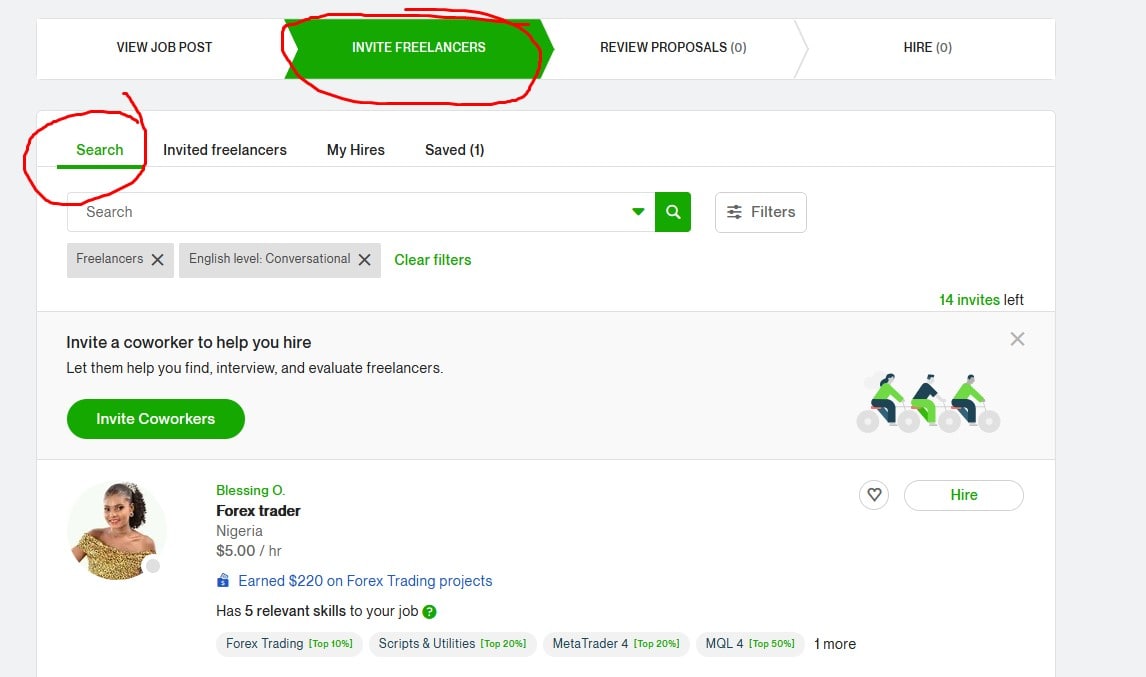The width and height of the screenshot is (1146, 677).
Task: Click the green magnifier search button
Action: tap(672, 212)
